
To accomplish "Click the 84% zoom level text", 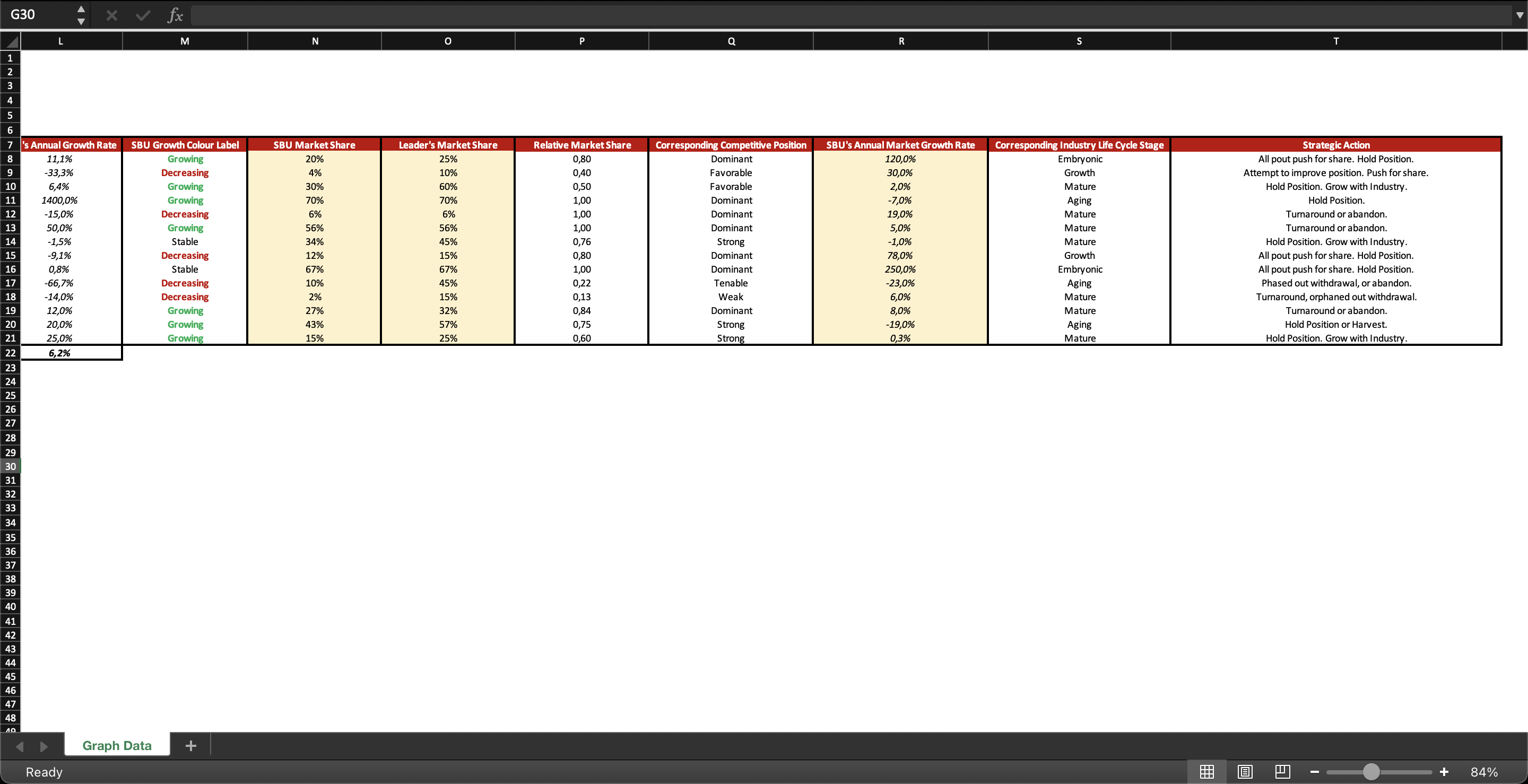I will (1483, 772).
